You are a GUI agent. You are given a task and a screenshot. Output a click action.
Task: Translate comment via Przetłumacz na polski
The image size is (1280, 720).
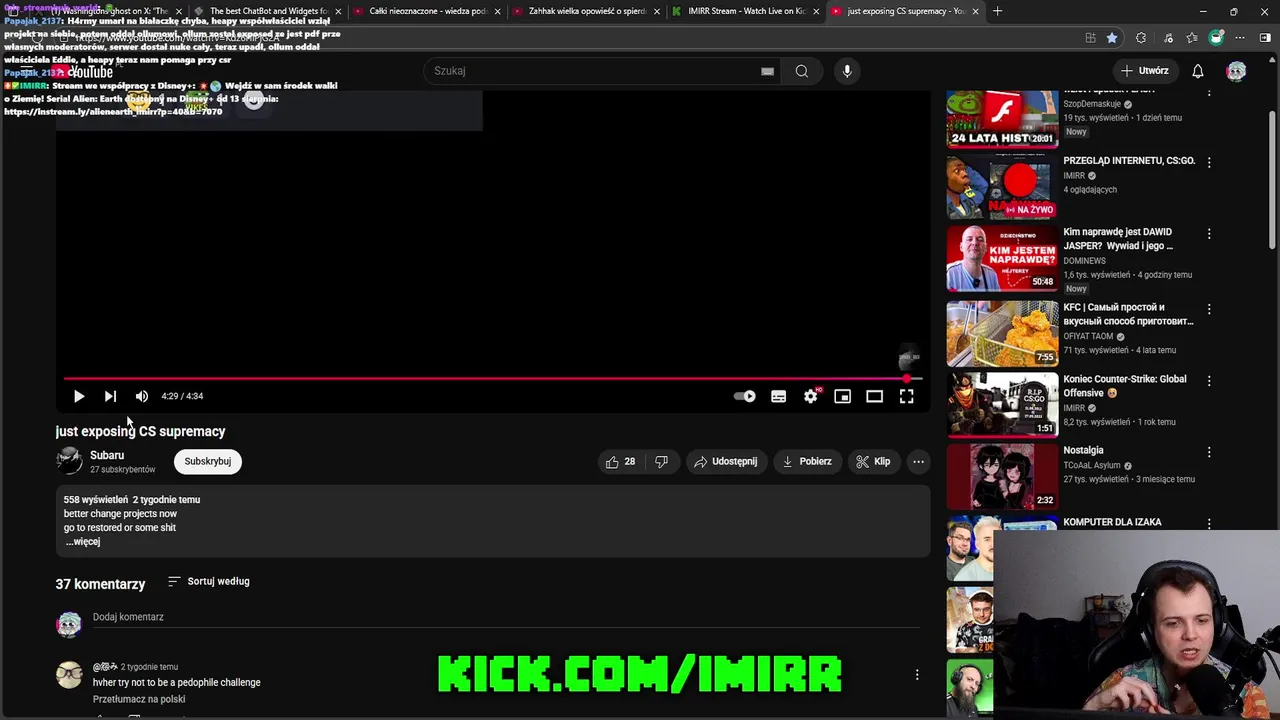coord(139,699)
